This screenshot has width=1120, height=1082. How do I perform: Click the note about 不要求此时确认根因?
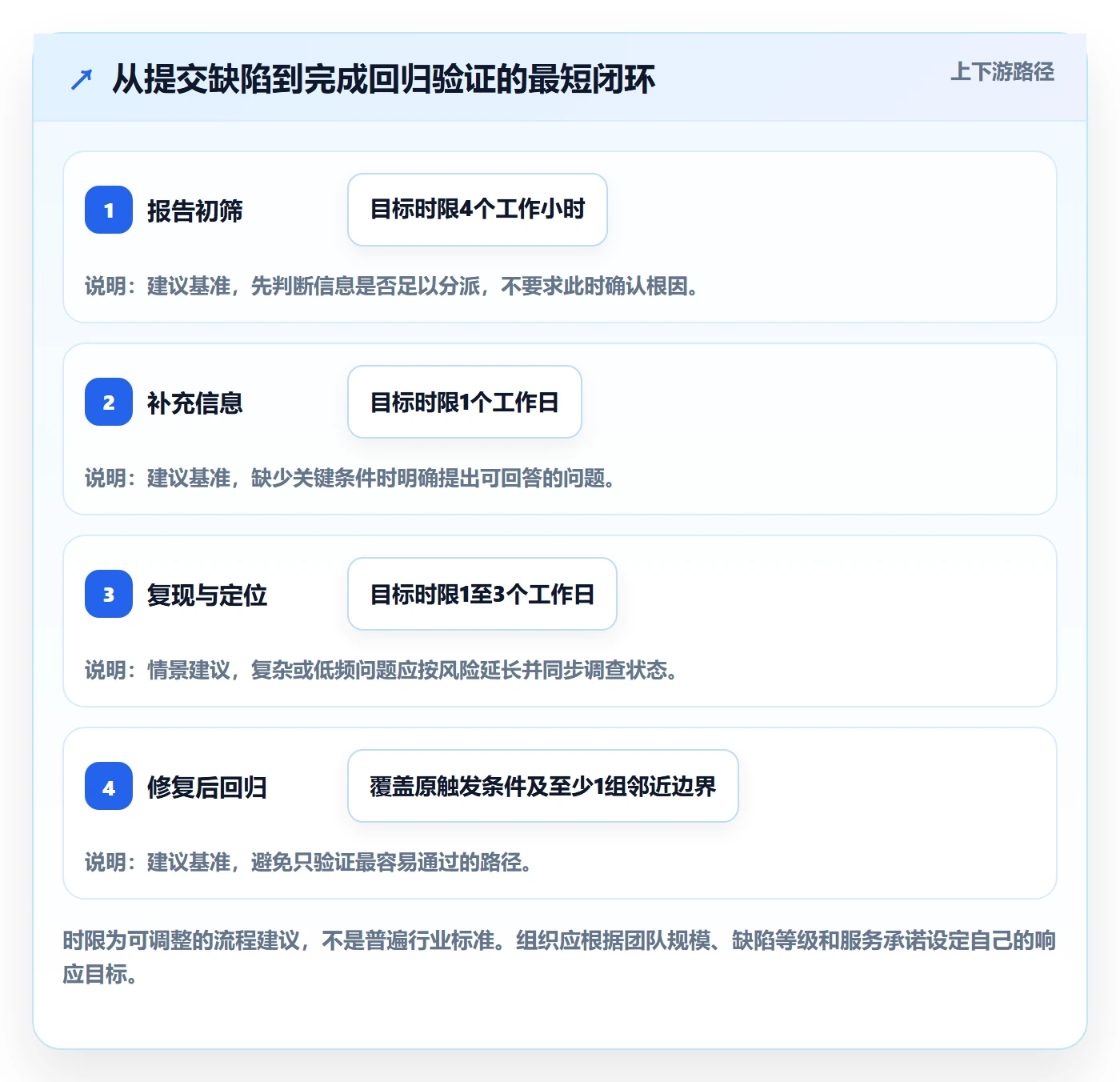point(393,287)
